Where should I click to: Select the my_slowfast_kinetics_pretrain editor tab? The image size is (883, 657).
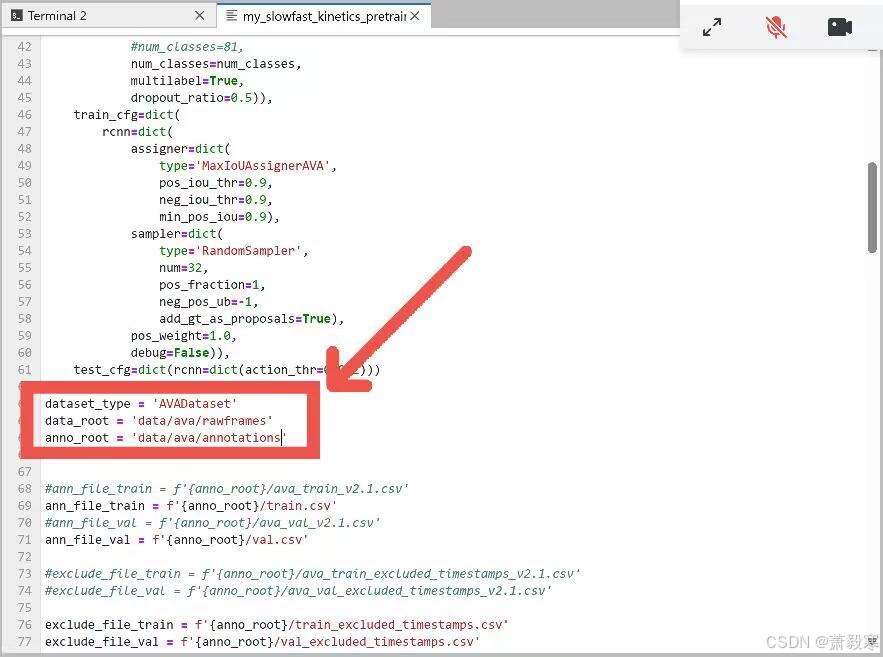coord(320,16)
